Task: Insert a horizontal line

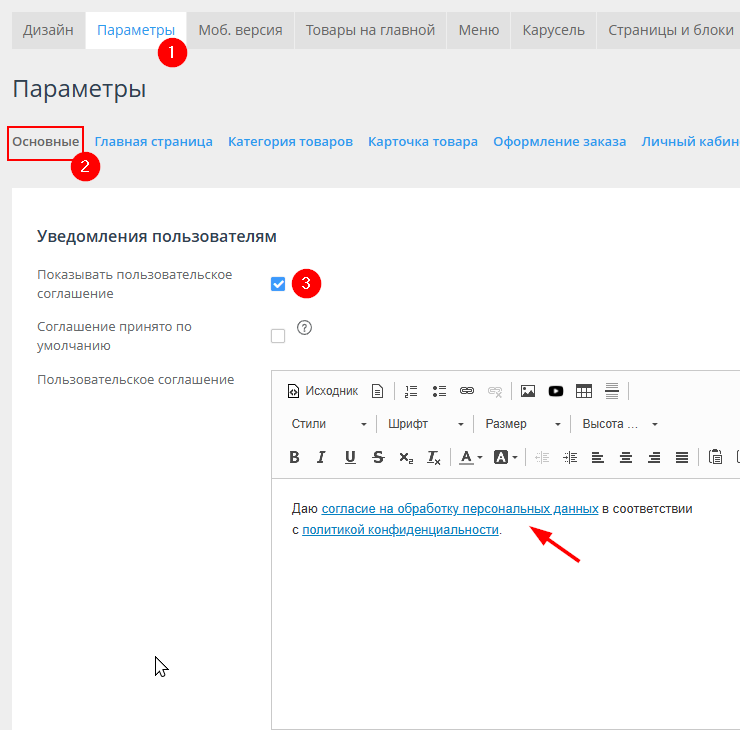Action: (612, 391)
